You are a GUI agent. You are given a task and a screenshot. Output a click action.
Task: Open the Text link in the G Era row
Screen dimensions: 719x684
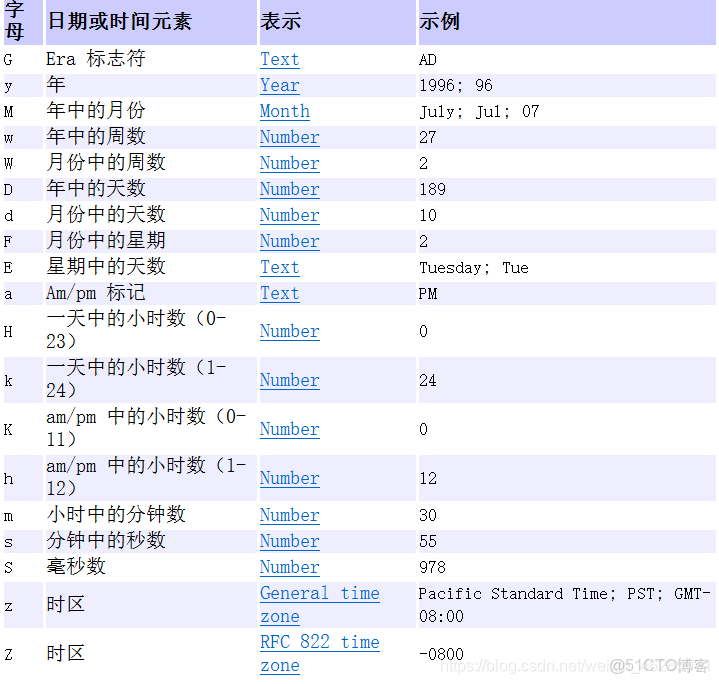[x=280, y=59]
